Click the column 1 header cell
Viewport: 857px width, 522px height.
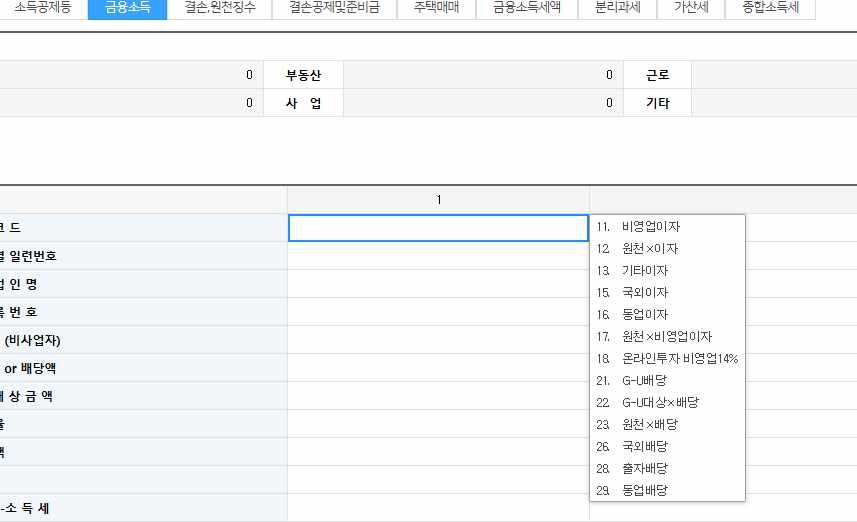[x=438, y=200]
